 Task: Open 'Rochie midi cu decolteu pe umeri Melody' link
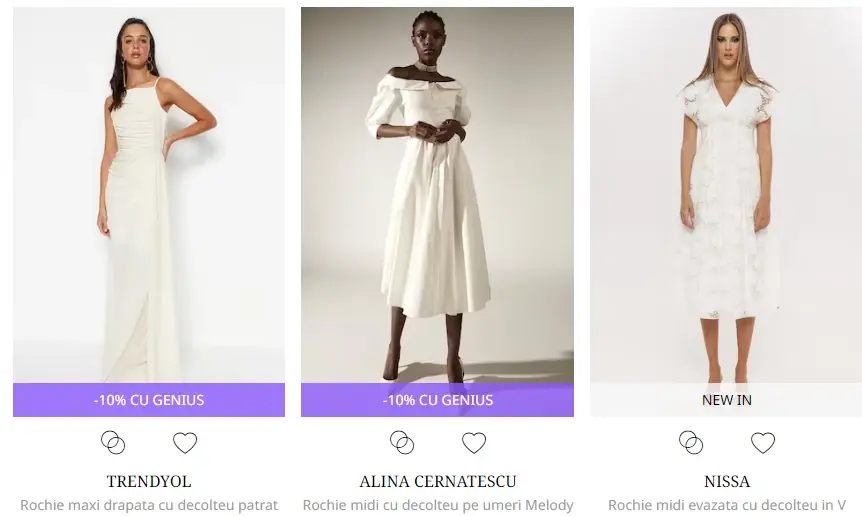click(x=438, y=505)
